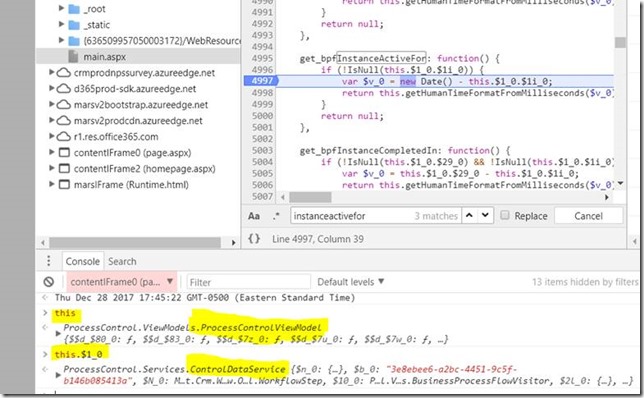The height and width of the screenshot is (398, 644).
Task: Enable the Replace checkbox
Action: pos(505,215)
